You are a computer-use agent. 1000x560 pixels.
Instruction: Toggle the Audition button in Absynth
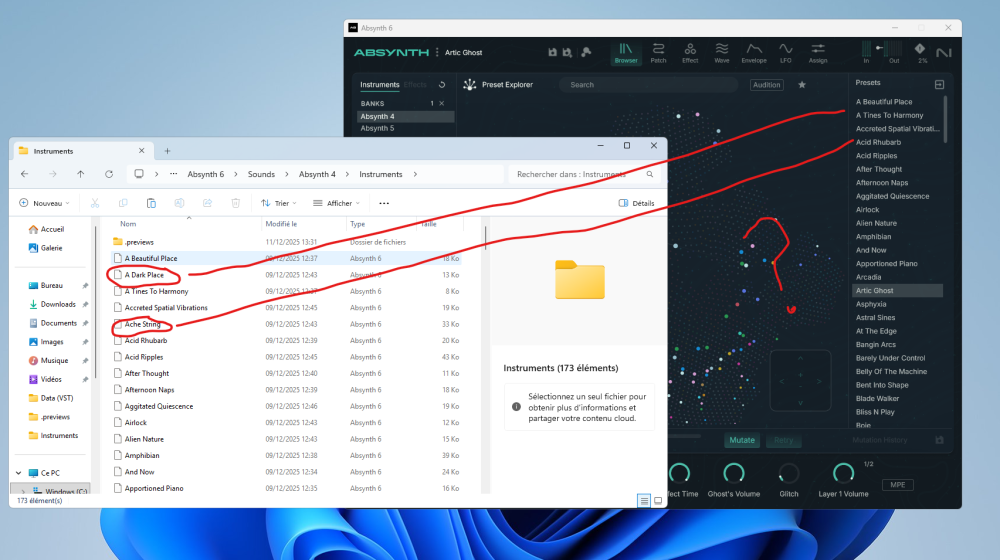pyautogui.click(x=766, y=84)
